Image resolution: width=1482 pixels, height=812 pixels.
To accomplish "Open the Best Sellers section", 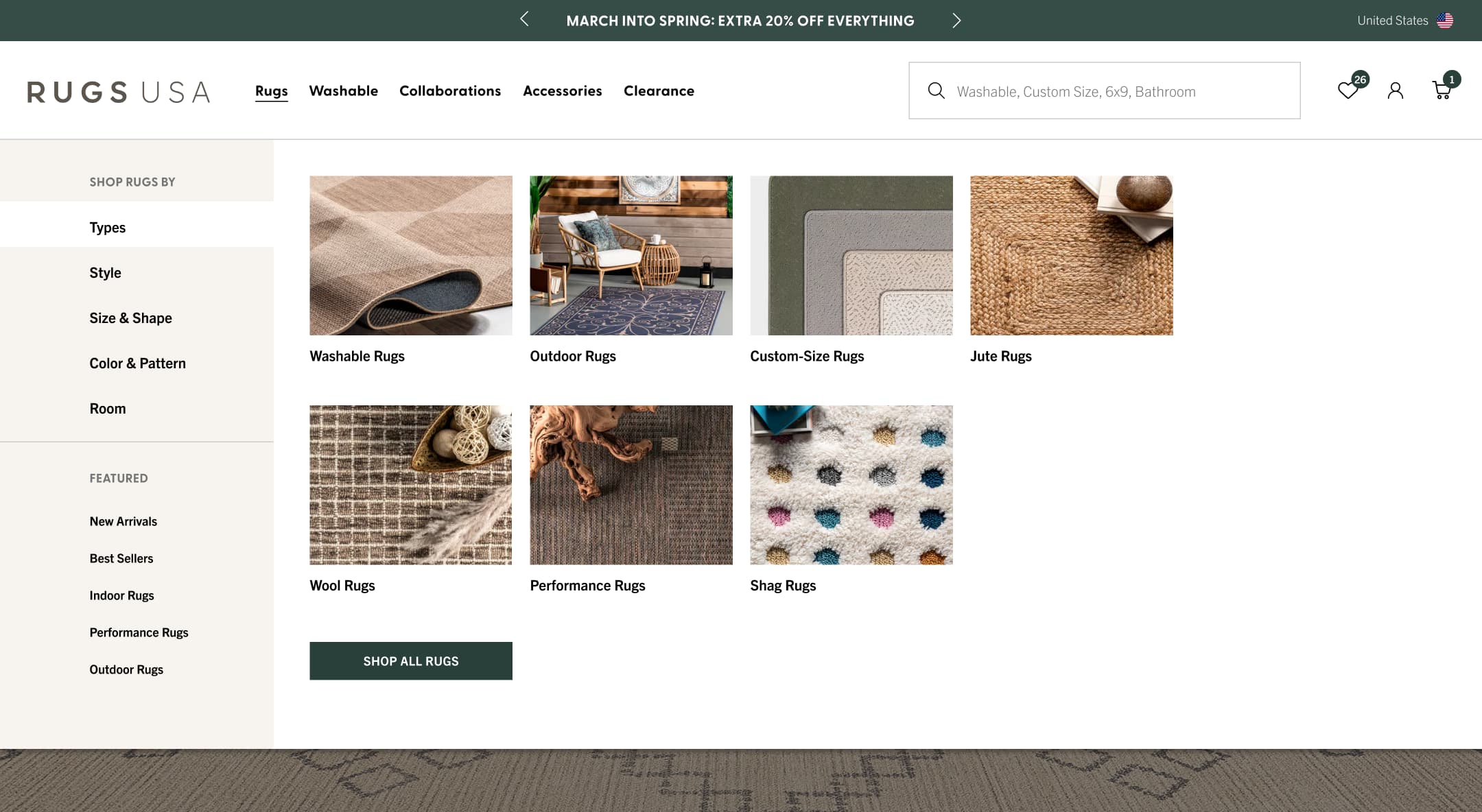I will coord(121,558).
